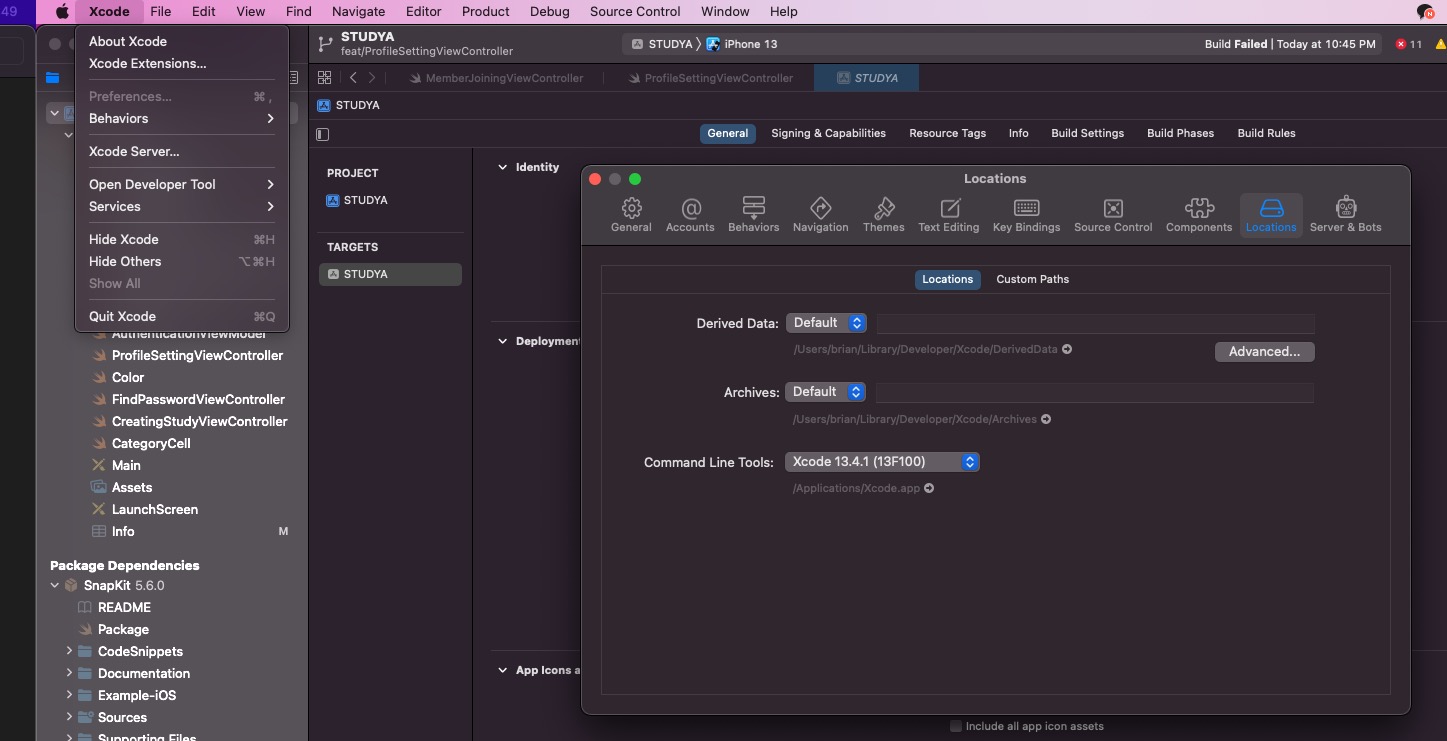Image resolution: width=1447 pixels, height=741 pixels.
Task: Open Open Developer Tool submenu
Action: (x=182, y=184)
